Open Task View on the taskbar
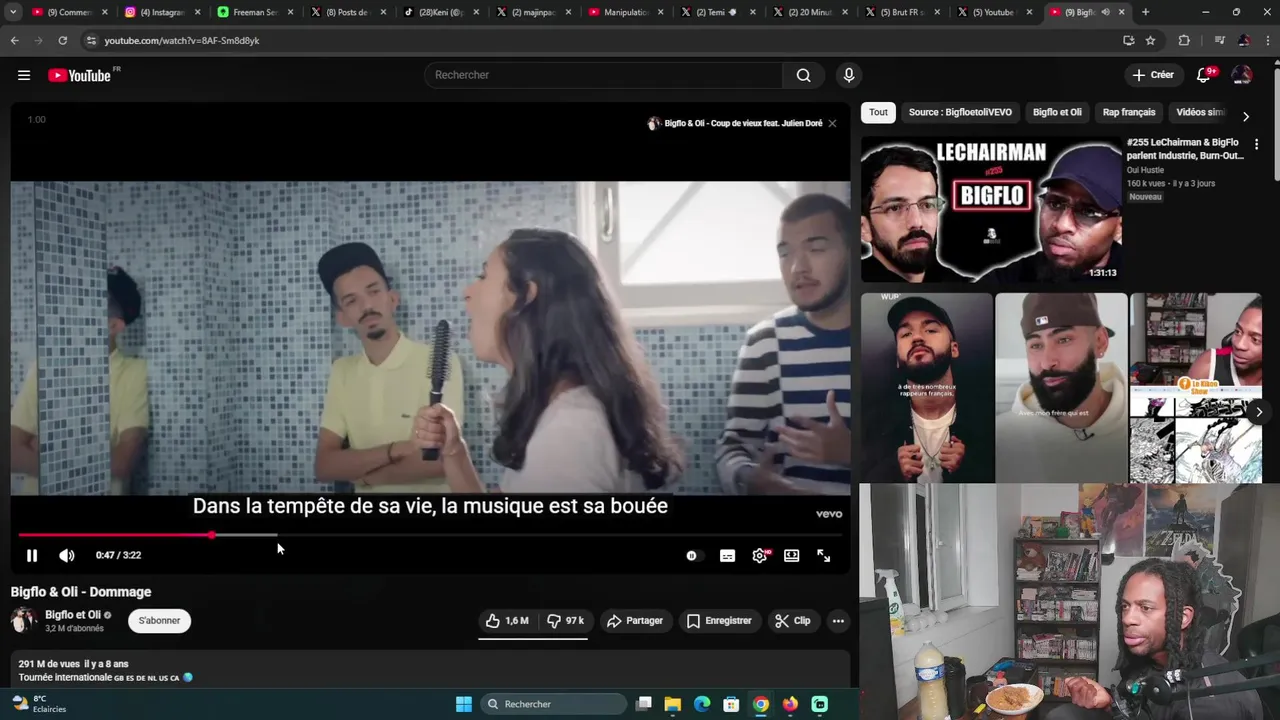 (644, 704)
